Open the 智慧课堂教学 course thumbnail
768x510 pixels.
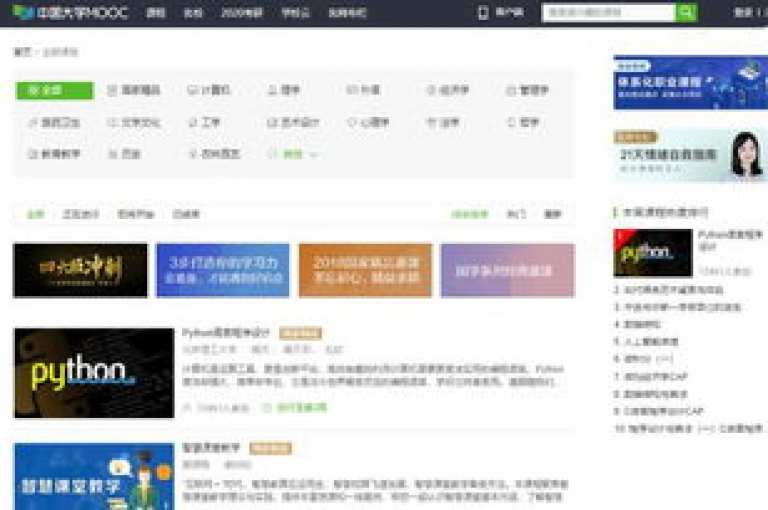pos(94,477)
